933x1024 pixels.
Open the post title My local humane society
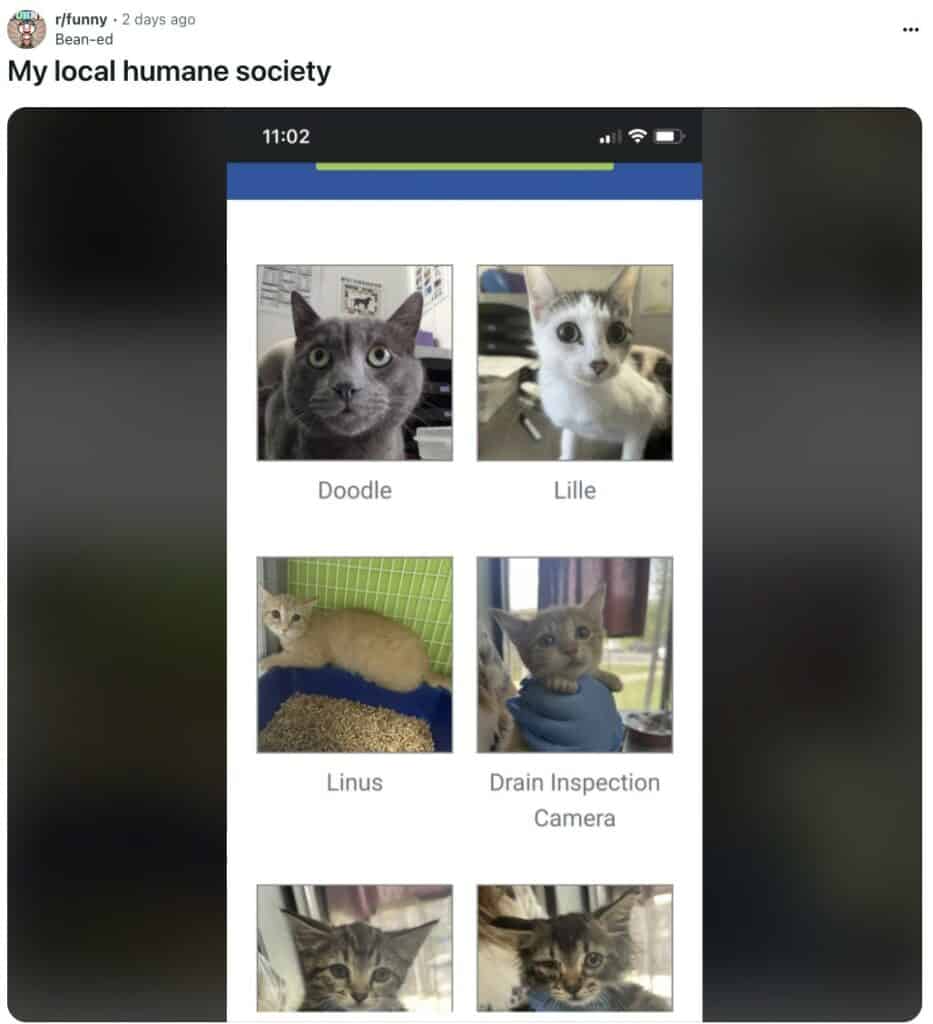[169, 71]
